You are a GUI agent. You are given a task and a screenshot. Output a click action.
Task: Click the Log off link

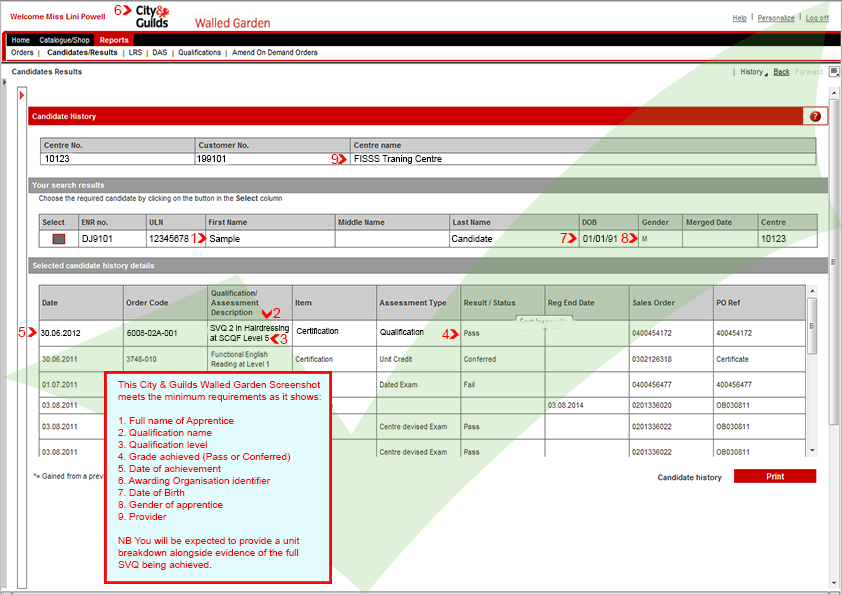coord(817,18)
